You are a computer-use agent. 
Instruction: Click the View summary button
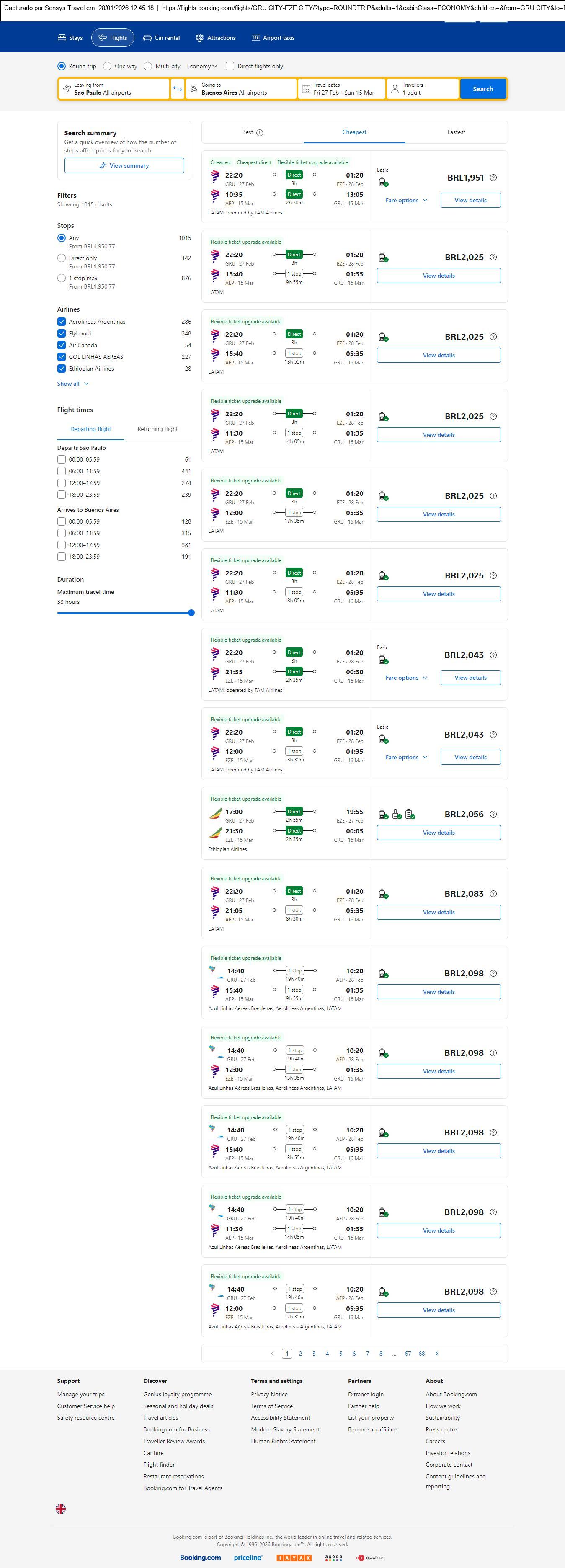point(124,165)
